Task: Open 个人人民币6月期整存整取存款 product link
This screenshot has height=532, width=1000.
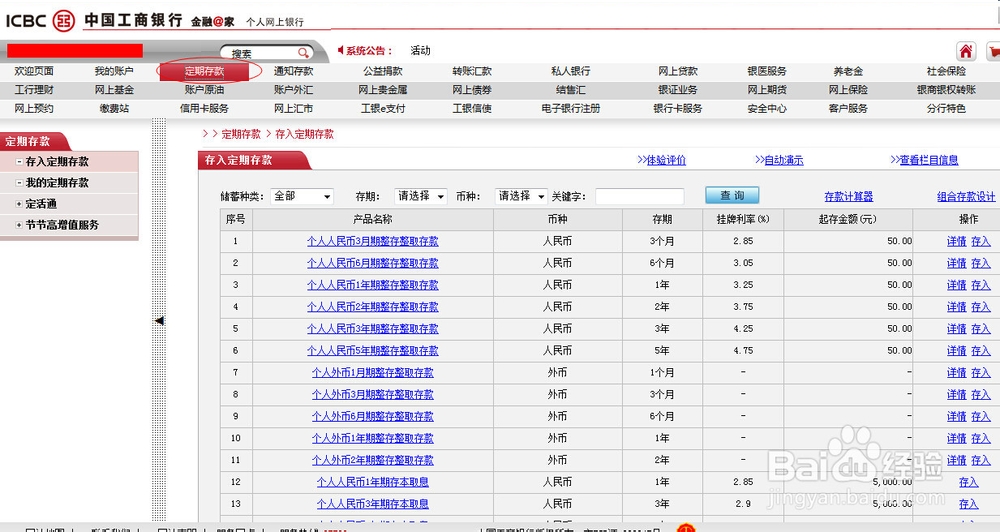Action: click(x=372, y=263)
